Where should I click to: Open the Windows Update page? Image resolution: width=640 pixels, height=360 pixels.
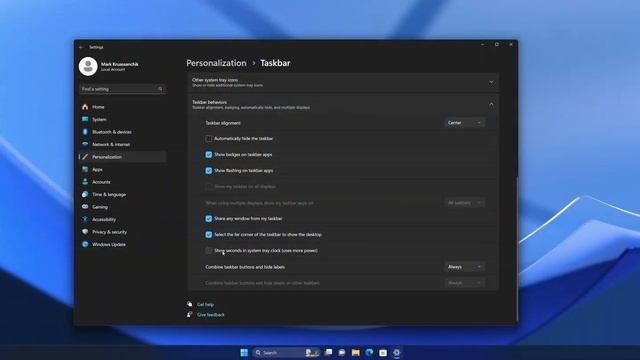click(x=122, y=244)
